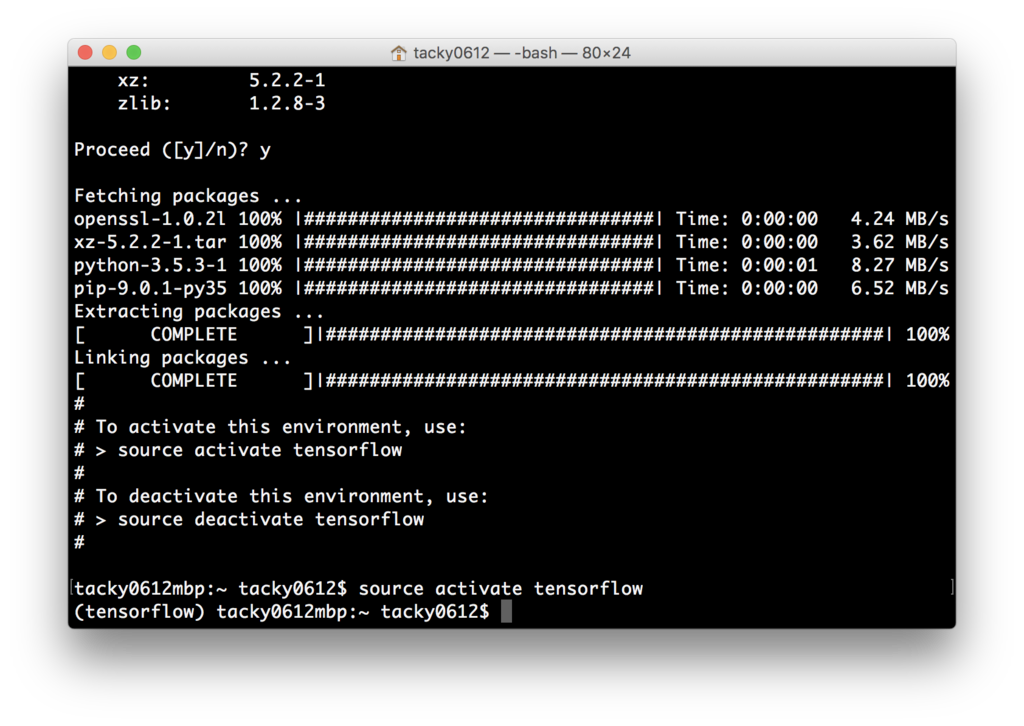The width and height of the screenshot is (1024, 726).
Task: Click the 'openssl-1.0.2l' package name
Action: click(x=150, y=219)
